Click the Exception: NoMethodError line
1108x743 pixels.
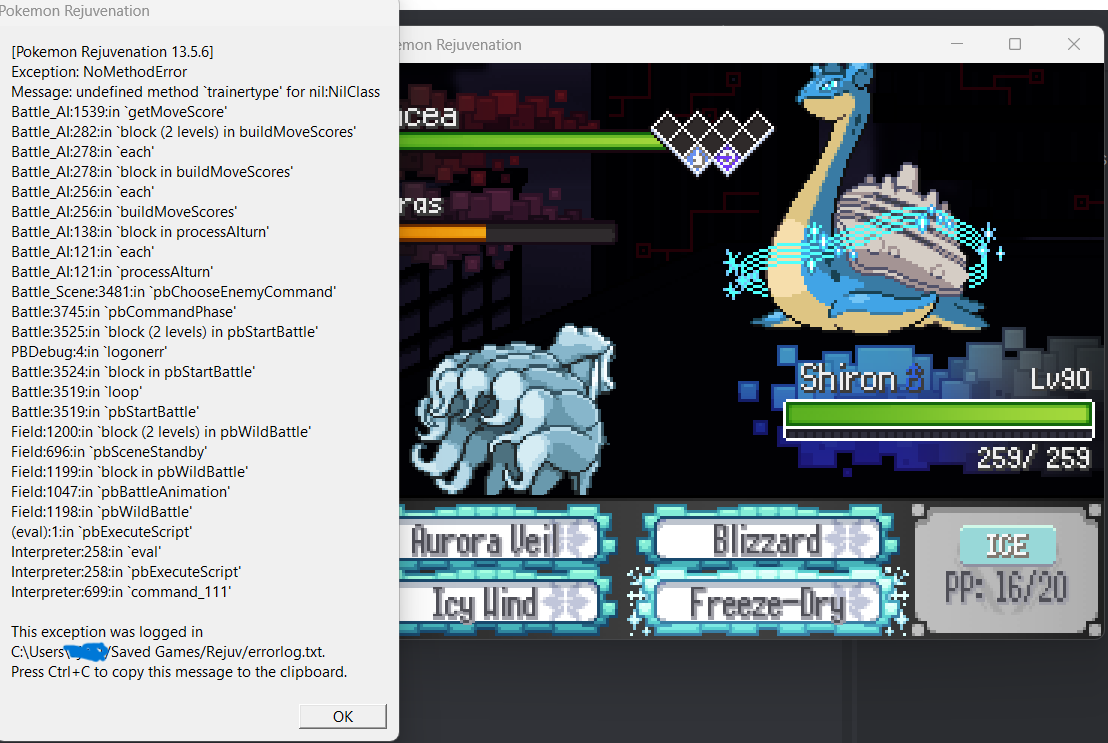click(99, 72)
